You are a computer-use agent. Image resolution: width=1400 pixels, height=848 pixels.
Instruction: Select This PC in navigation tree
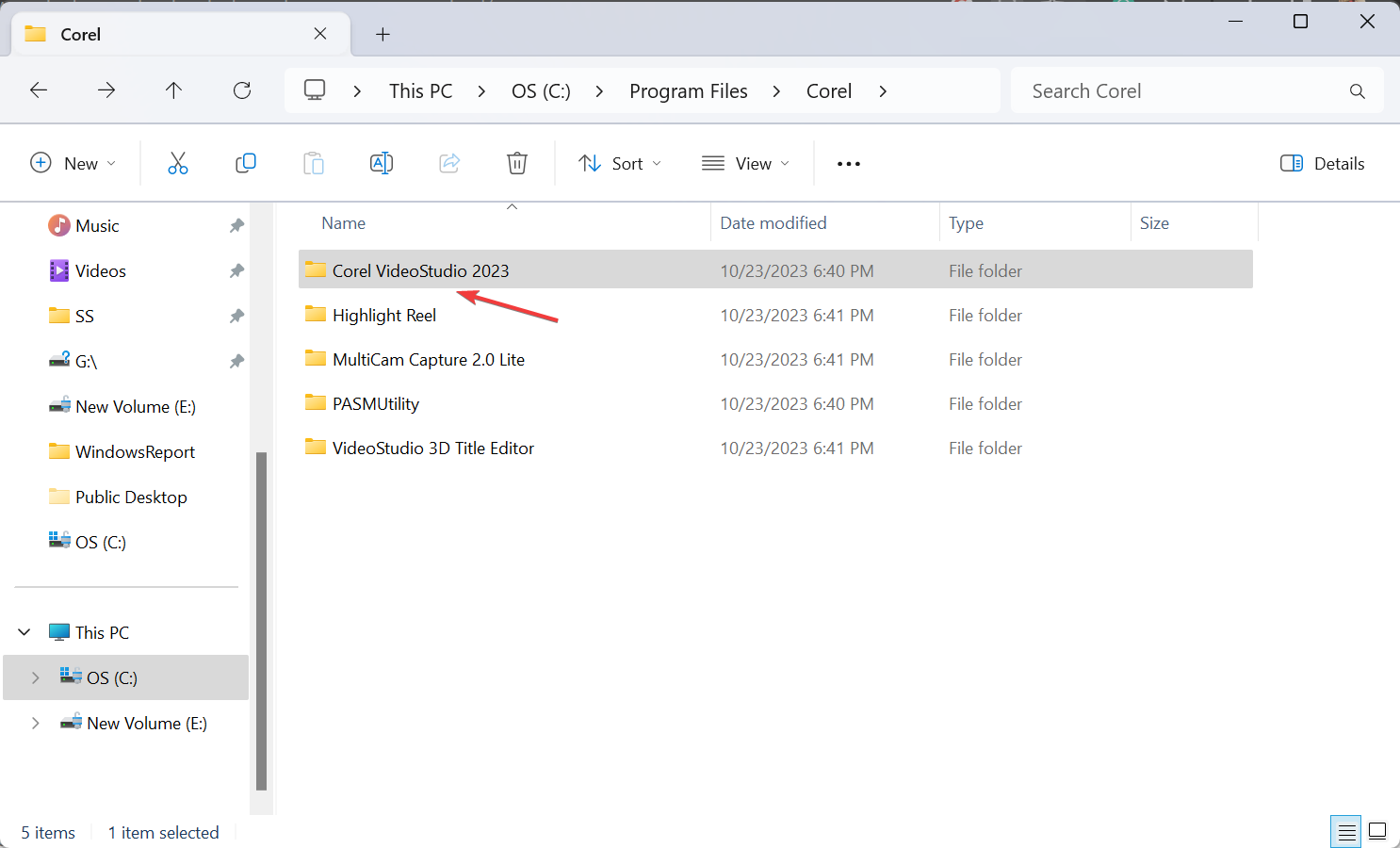click(102, 632)
